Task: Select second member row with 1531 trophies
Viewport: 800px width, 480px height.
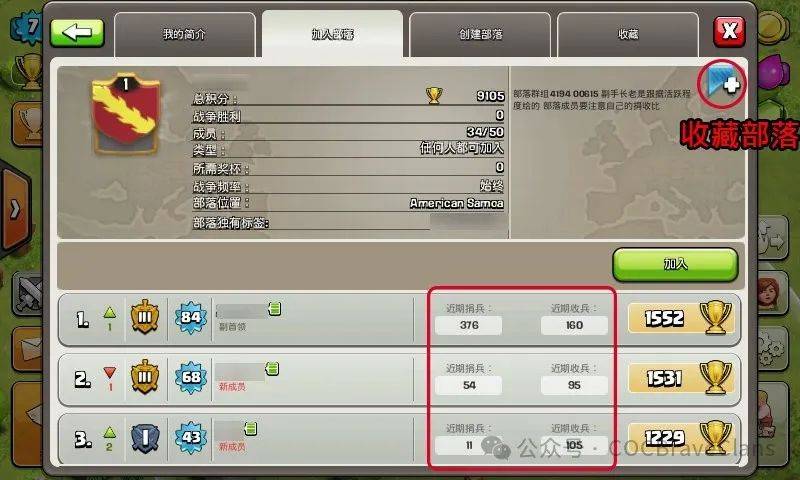Action: [399, 378]
